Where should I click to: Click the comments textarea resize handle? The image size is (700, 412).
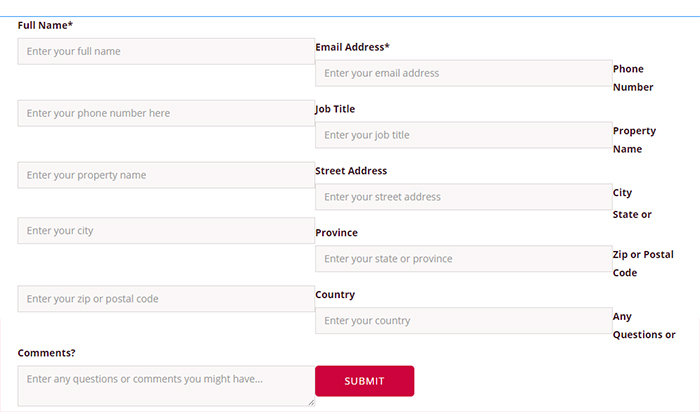(311, 403)
